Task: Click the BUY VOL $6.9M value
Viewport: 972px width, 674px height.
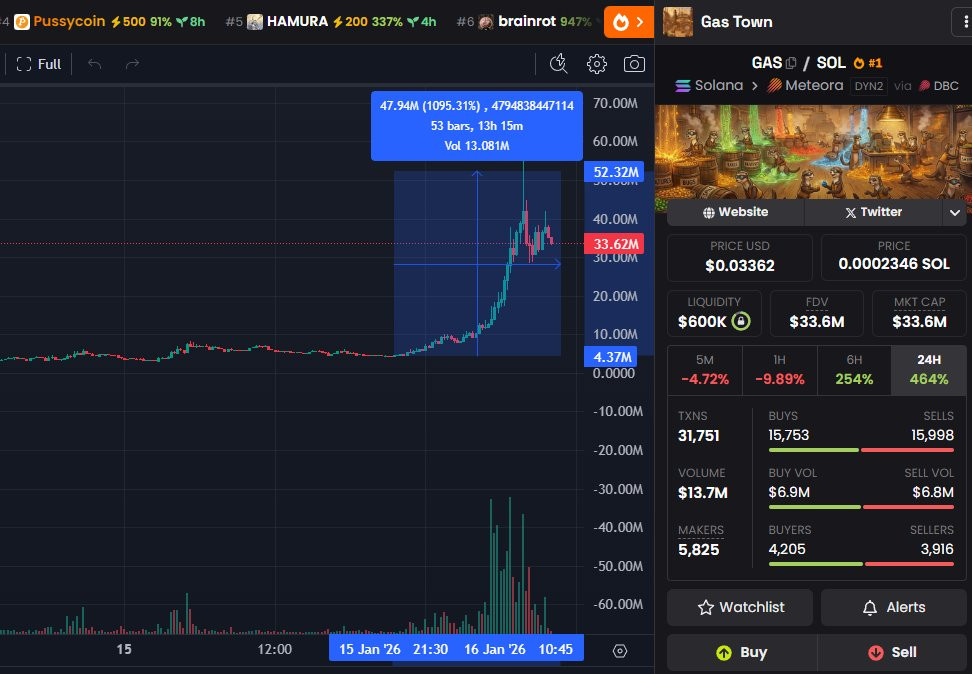Action: (x=789, y=492)
